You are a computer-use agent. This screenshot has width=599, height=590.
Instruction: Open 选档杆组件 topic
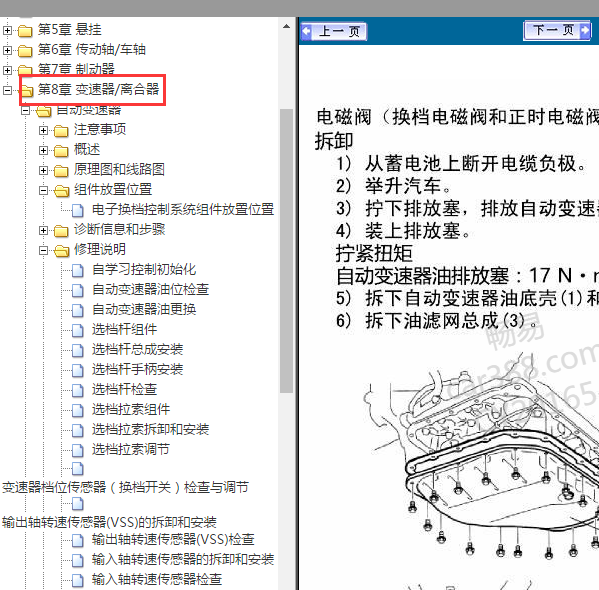tap(125, 329)
